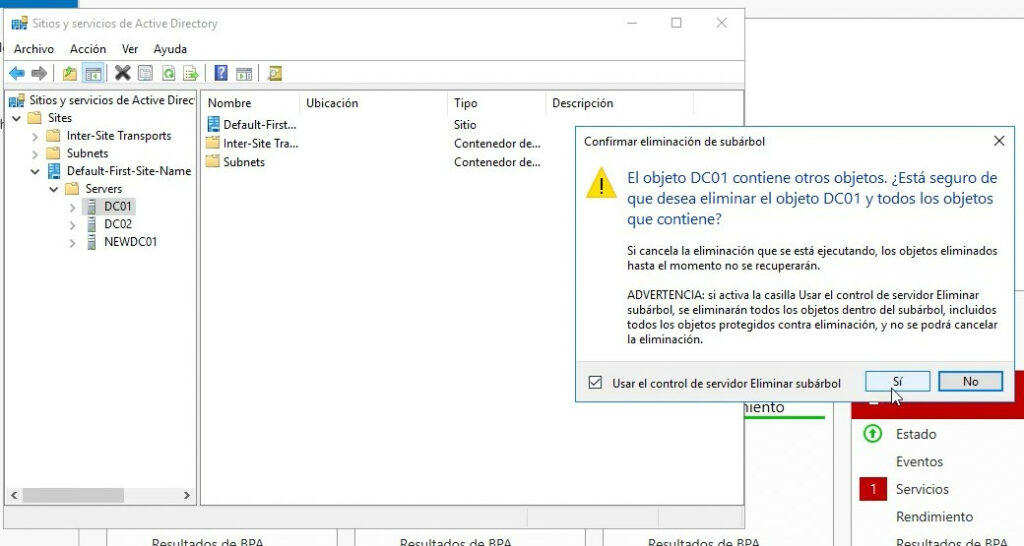The height and width of the screenshot is (546, 1024).
Task: Toggle the show/hide console tree icon
Action: pos(93,73)
